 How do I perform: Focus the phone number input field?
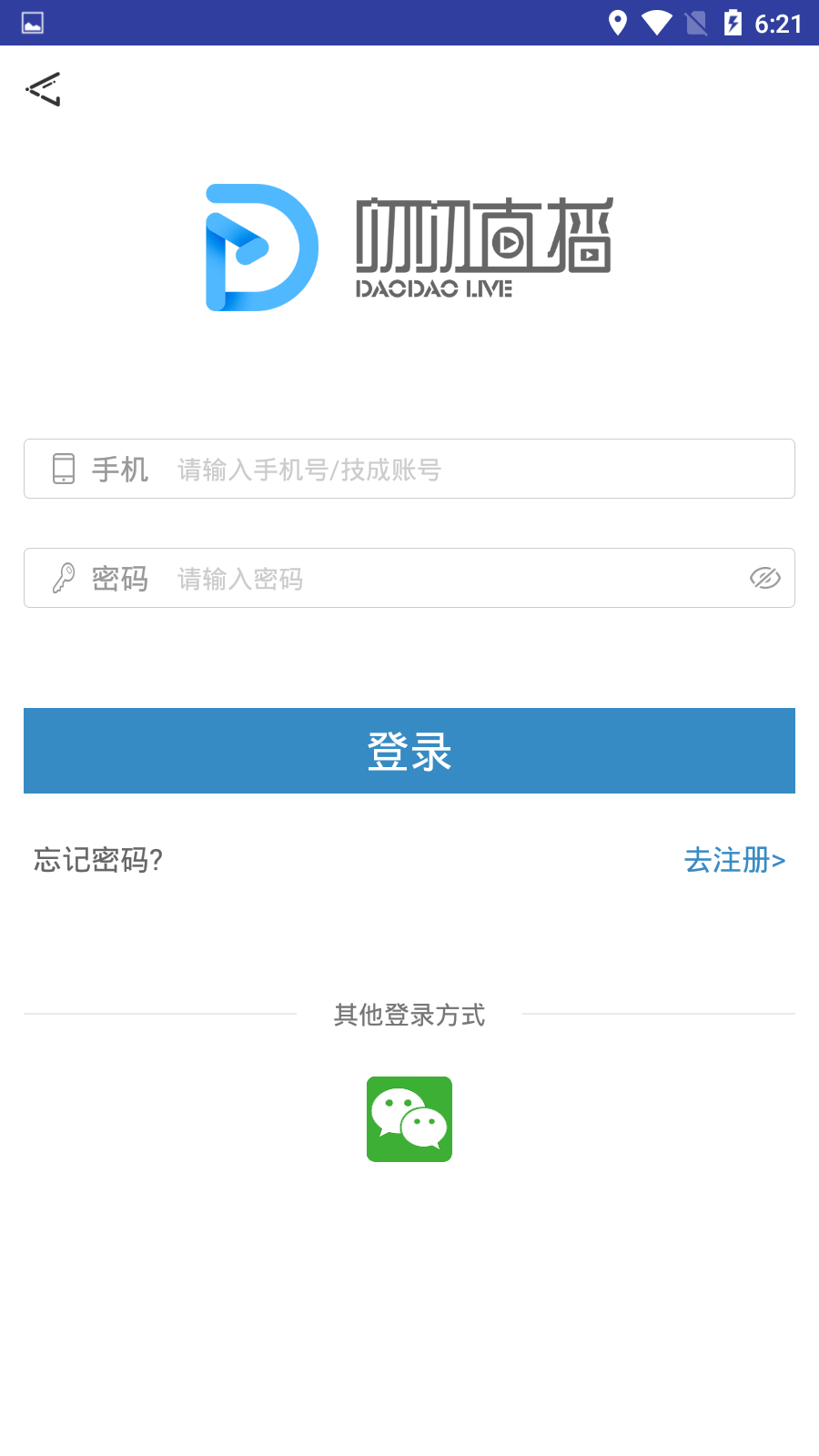pyautogui.click(x=409, y=469)
